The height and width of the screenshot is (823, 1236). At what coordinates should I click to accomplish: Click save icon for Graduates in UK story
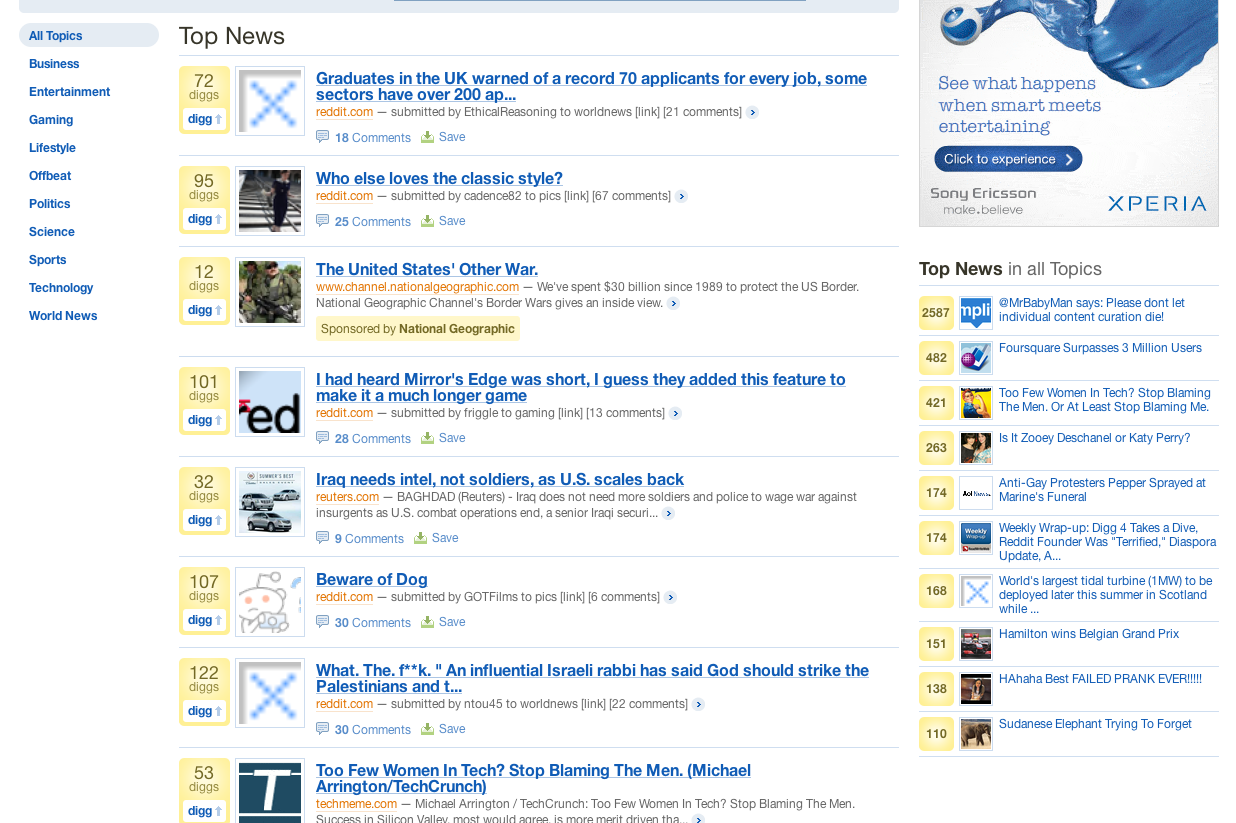(x=427, y=137)
